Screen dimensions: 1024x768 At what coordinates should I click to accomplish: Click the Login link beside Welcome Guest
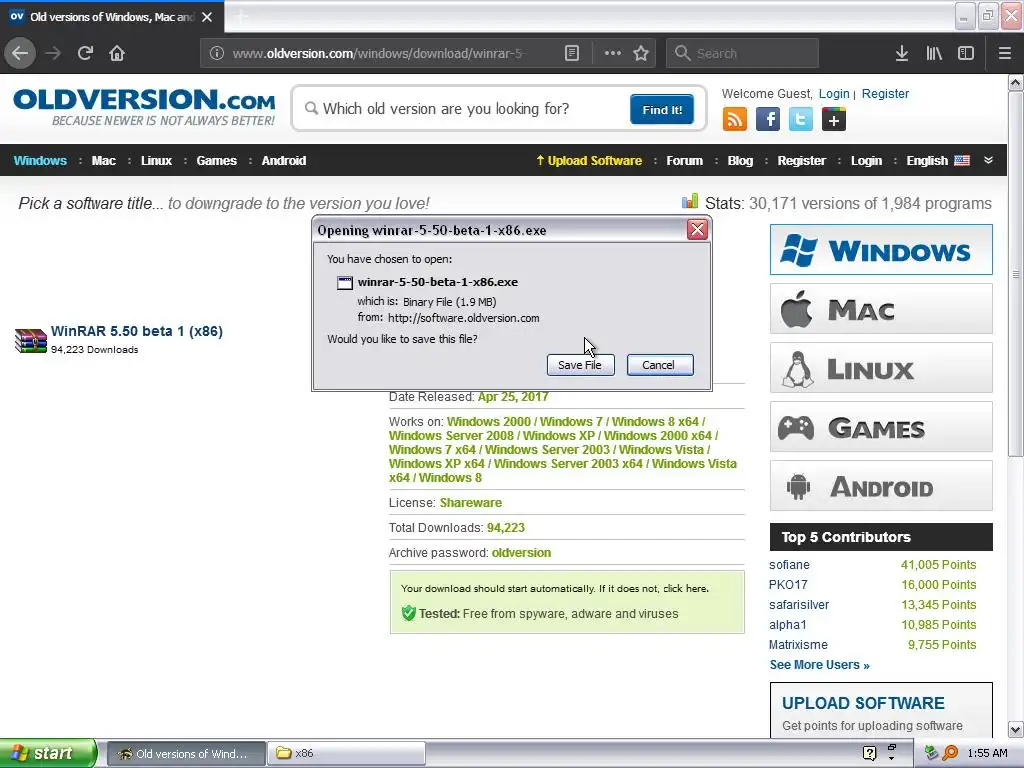pyautogui.click(x=834, y=93)
